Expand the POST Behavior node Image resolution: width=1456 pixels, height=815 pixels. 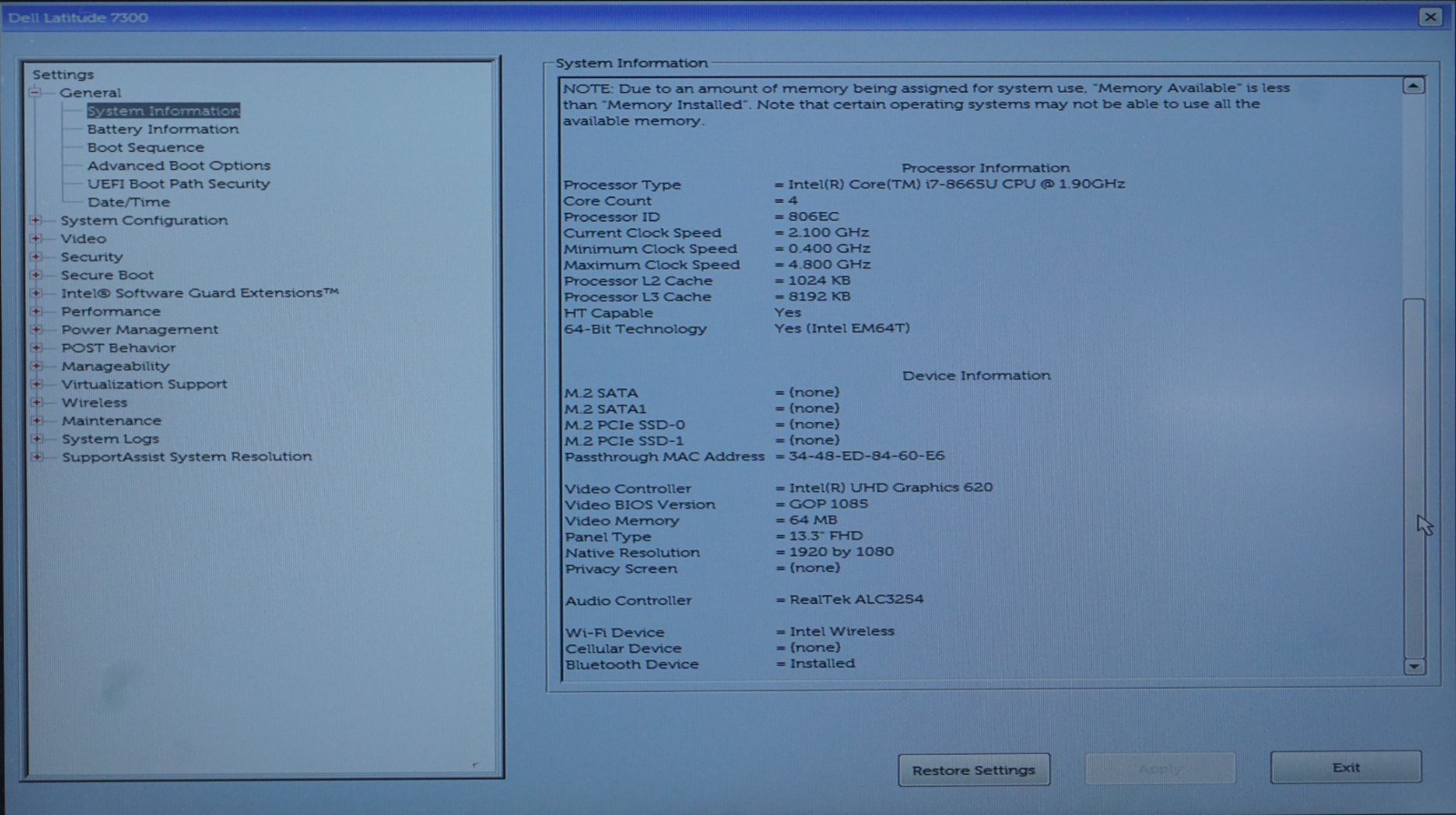point(35,347)
